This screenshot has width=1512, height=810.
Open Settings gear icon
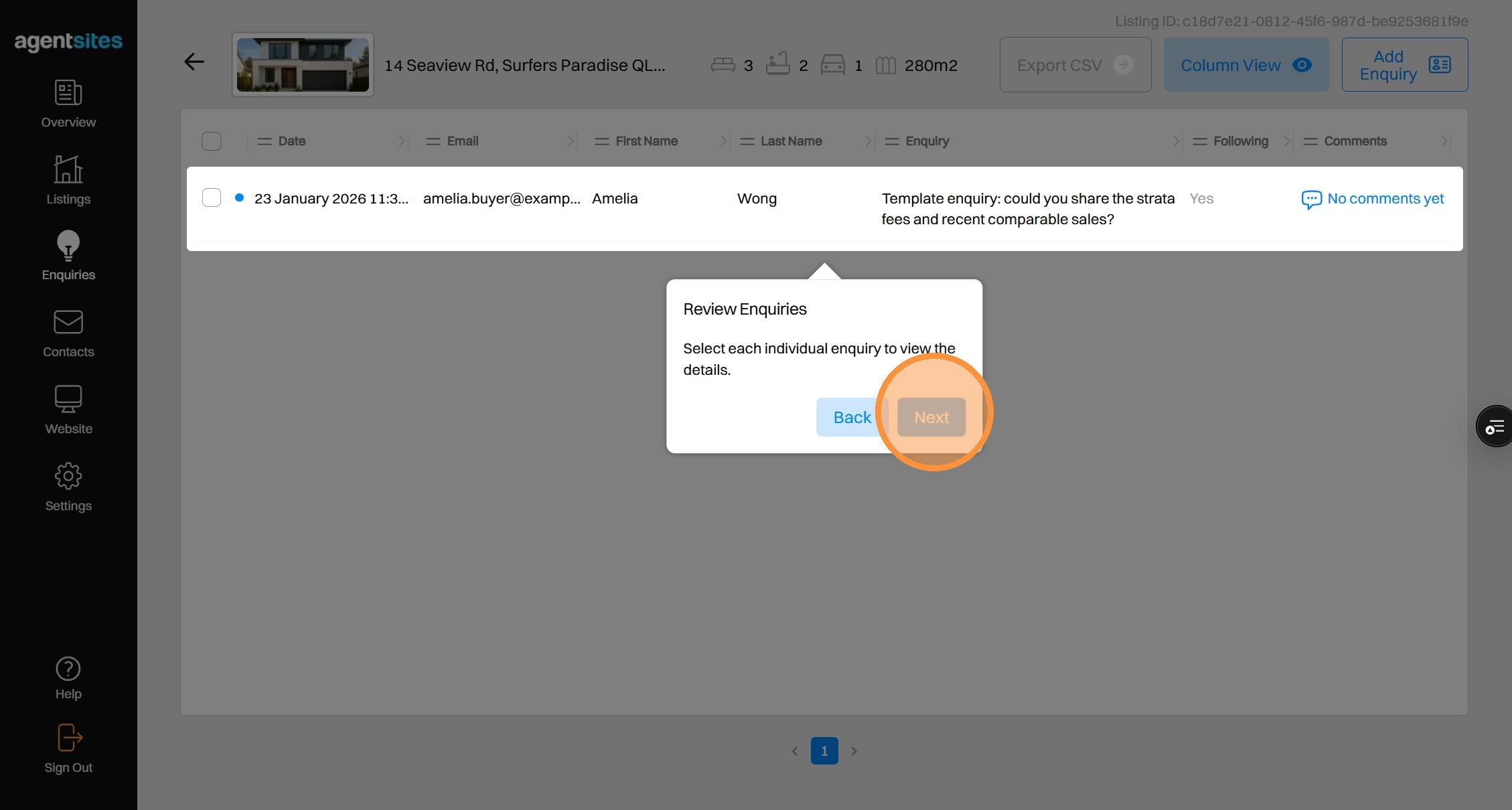(68, 477)
